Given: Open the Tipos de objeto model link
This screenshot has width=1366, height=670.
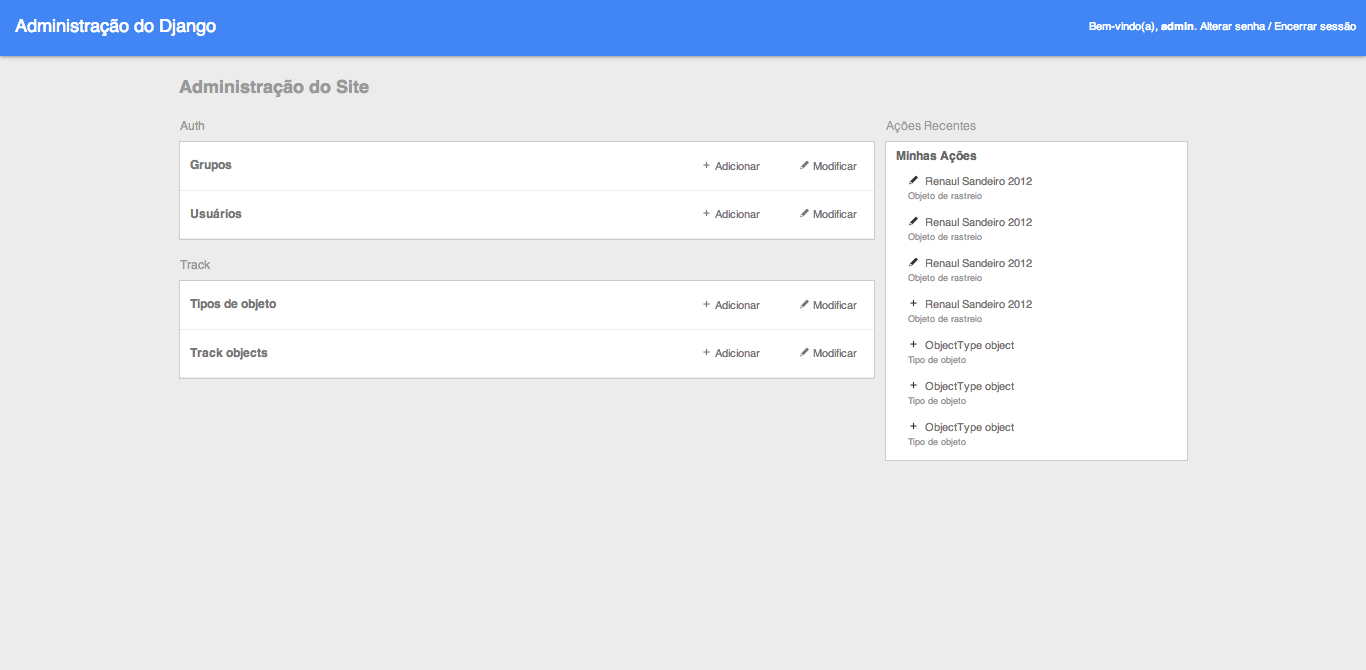Looking at the screenshot, I should 233,304.
